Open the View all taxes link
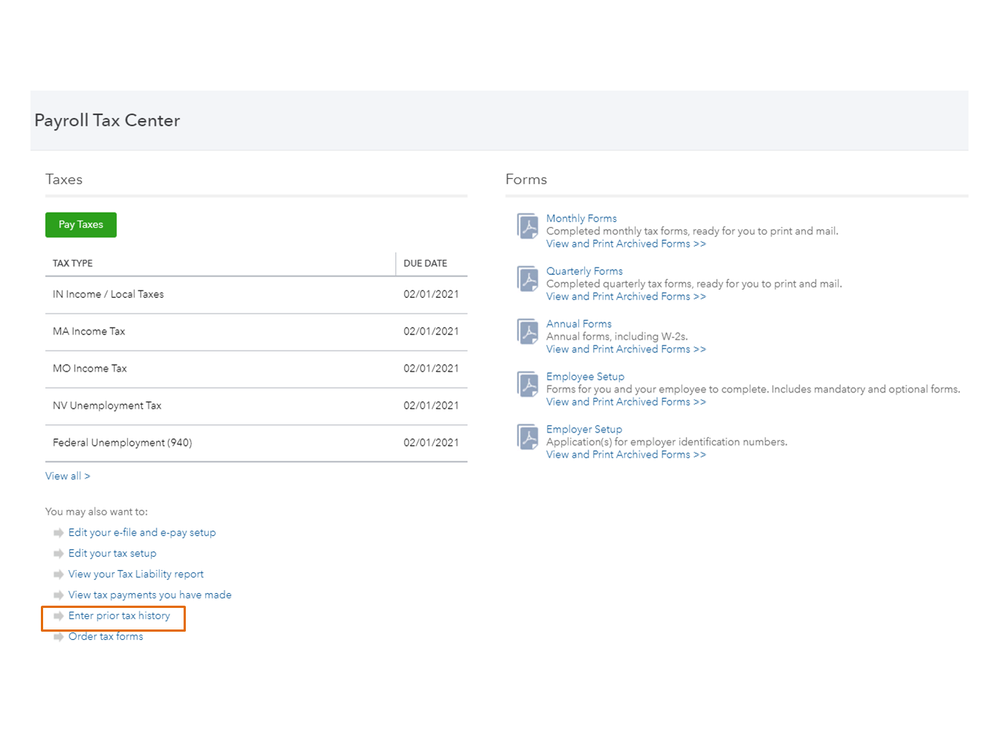This screenshot has height=749, width=999. tap(67, 476)
